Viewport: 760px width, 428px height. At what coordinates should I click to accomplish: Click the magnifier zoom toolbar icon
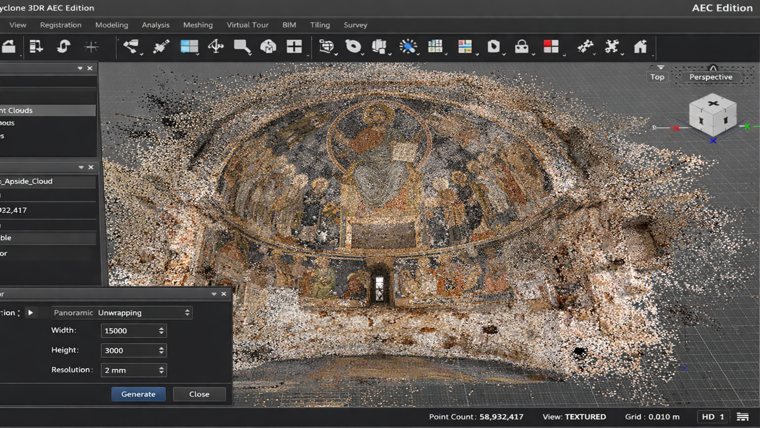tap(241, 47)
